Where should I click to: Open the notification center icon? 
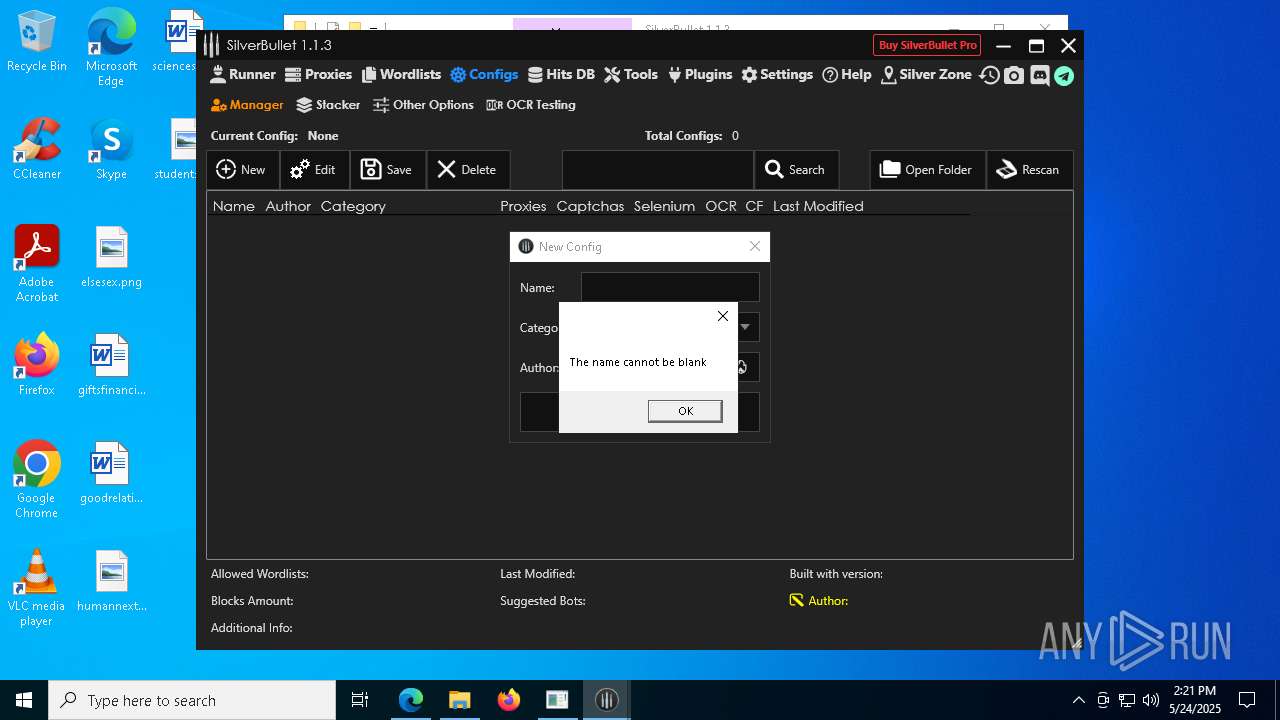click(1247, 700)
